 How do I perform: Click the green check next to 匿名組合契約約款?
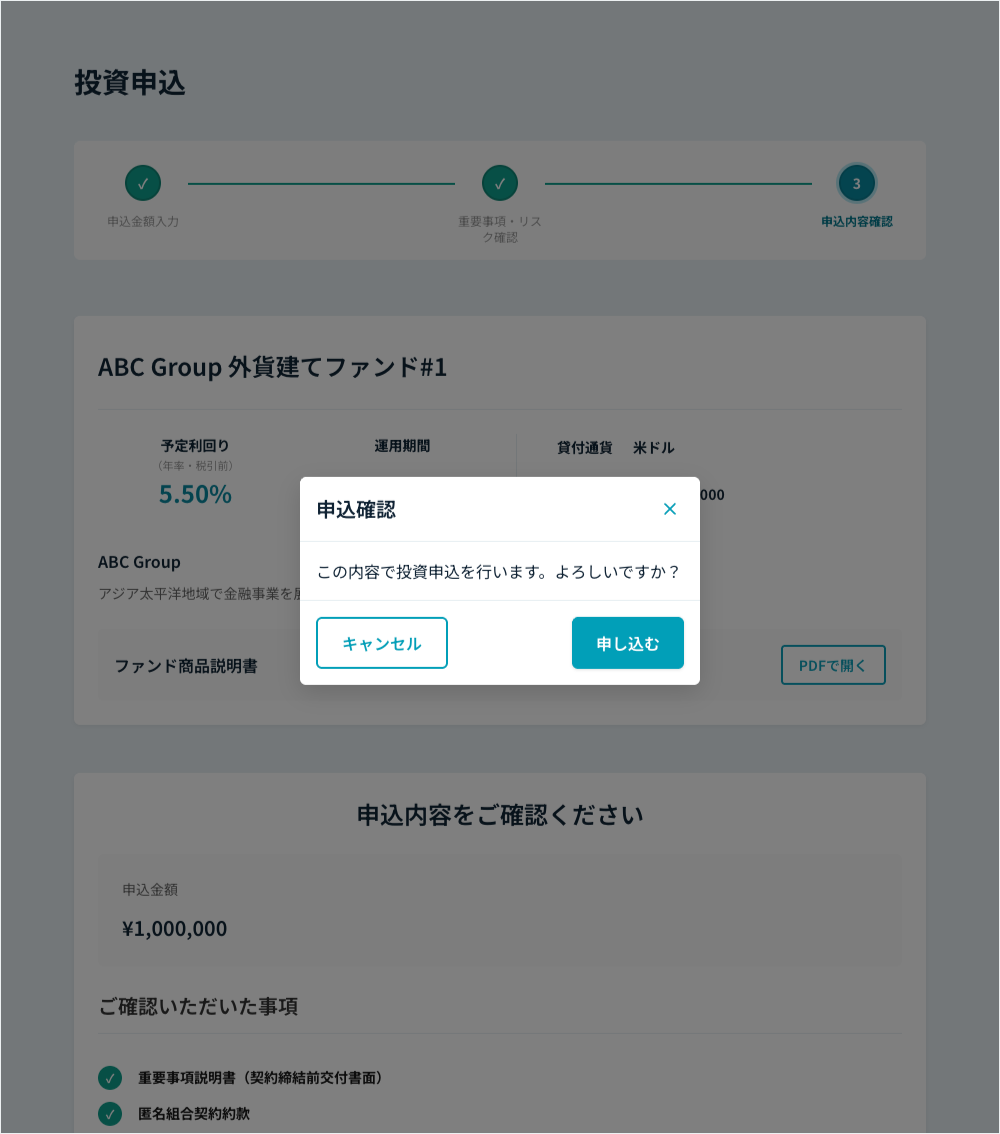pos(110,1114)
